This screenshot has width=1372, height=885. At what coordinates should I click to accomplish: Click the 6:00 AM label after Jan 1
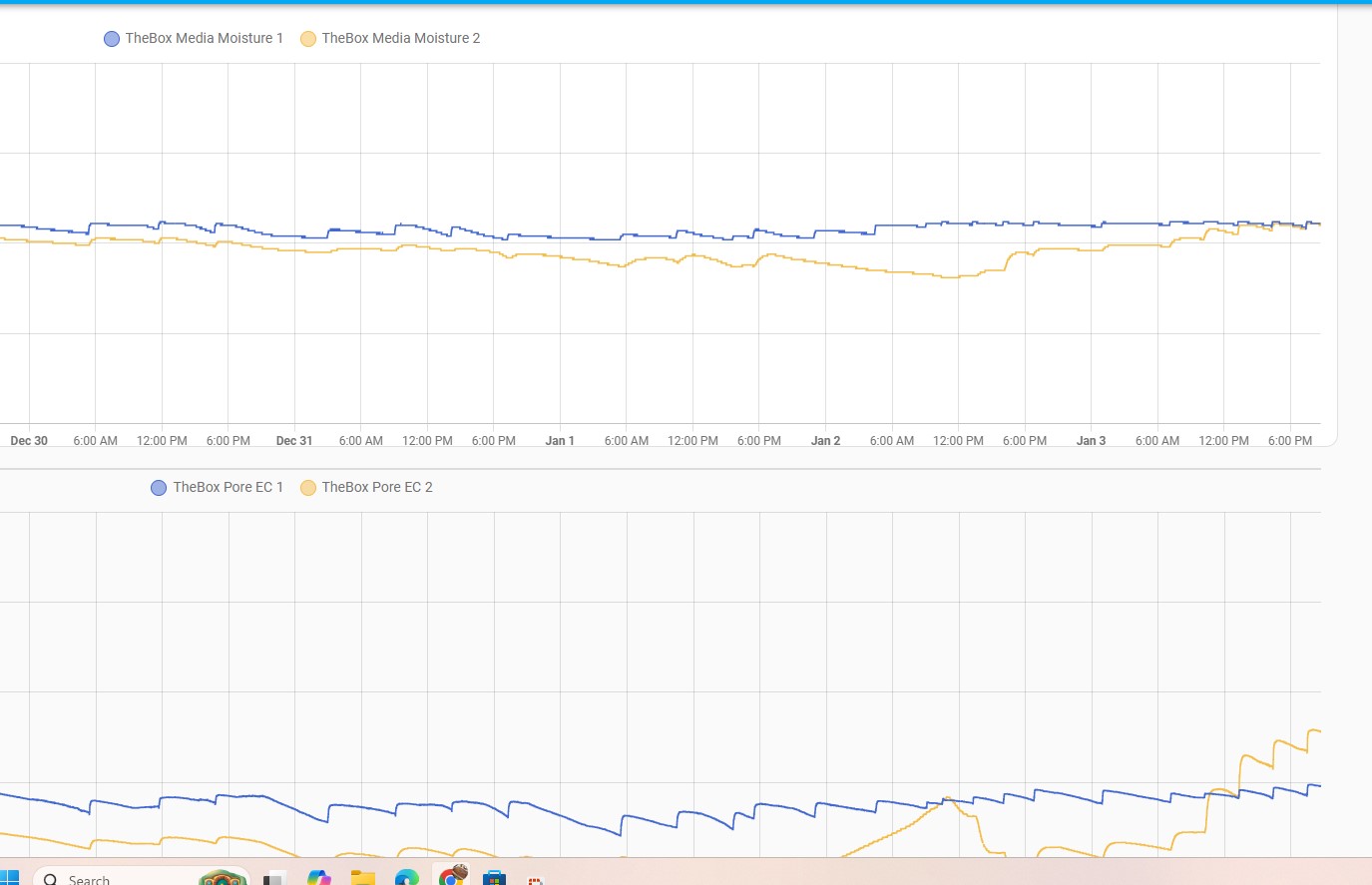coord(626,440)
